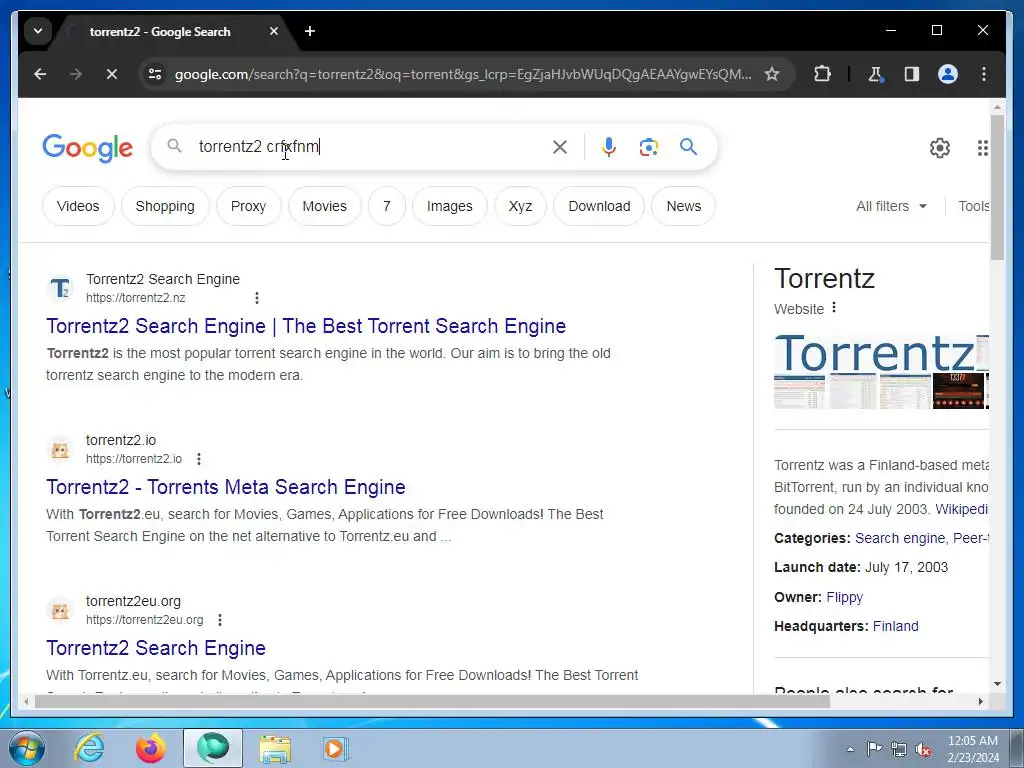Start voice search with microphone

coord(609,147)
